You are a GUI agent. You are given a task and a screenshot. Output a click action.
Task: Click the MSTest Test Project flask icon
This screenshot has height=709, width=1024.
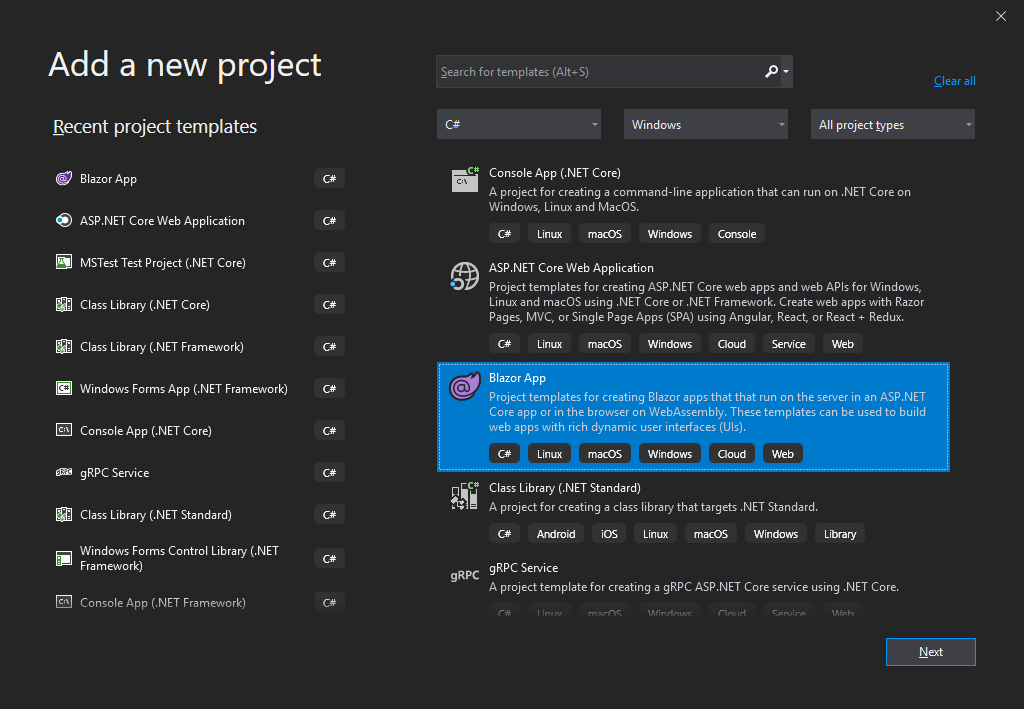pyautogui.click(x=64, y=262)
